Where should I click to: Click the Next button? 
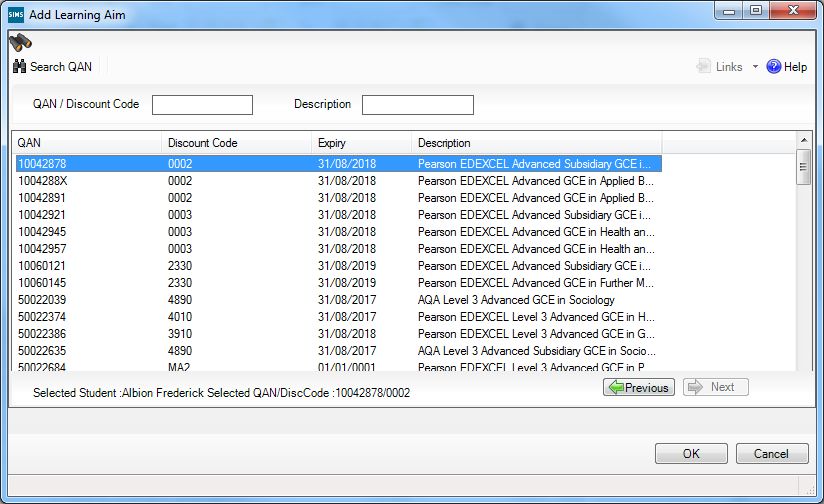click(x=715, y=387)
